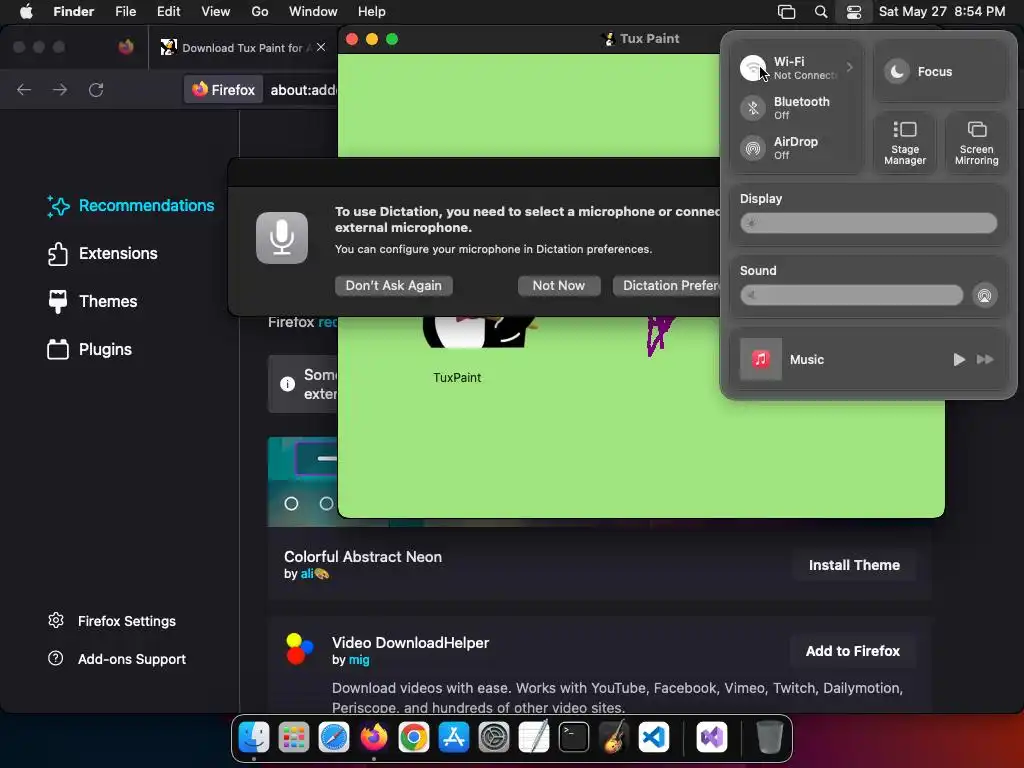Open Screen Mirroring options
The height and width of the screenshot is (768, 1024).
click(x=976, y=142)
